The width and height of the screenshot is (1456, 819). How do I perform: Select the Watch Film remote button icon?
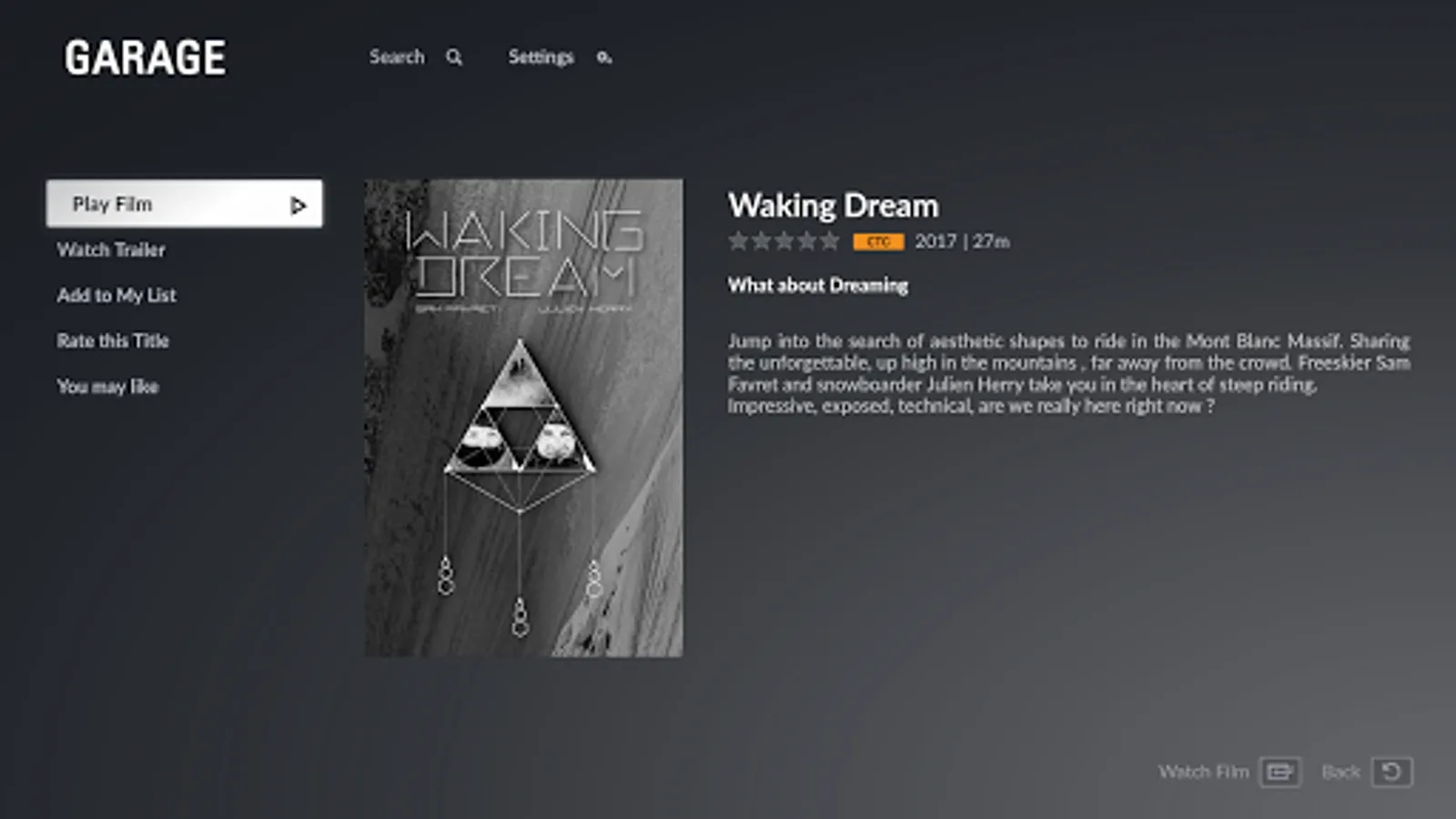point(1280,772)
